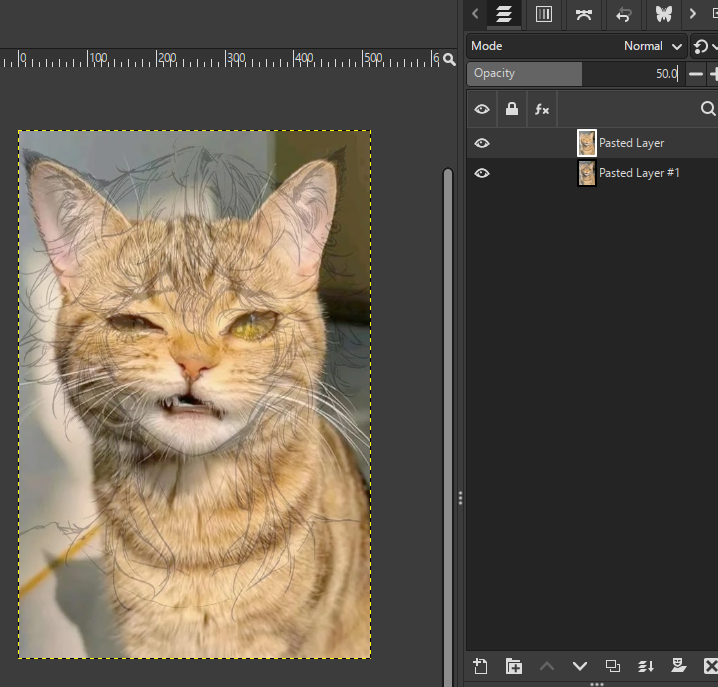The image size is (718, 687).
Task: Switch to the Undo History dock tab
Action: (x=623, y=14)
